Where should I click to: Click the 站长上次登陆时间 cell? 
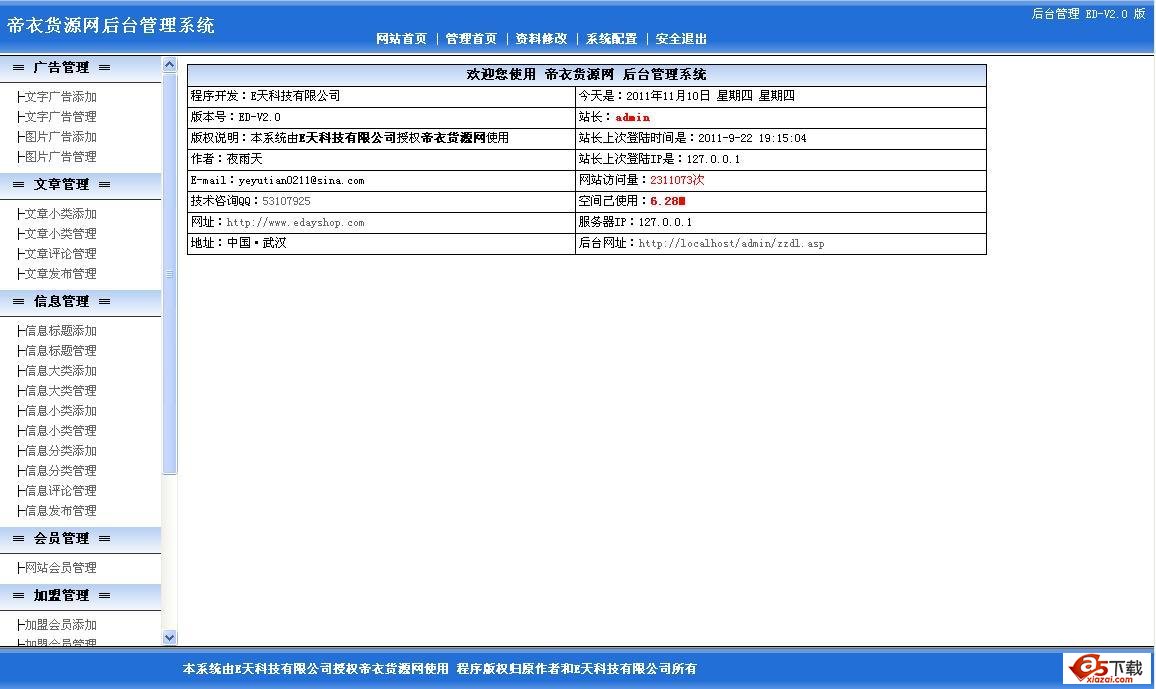[x=781, y=139]
